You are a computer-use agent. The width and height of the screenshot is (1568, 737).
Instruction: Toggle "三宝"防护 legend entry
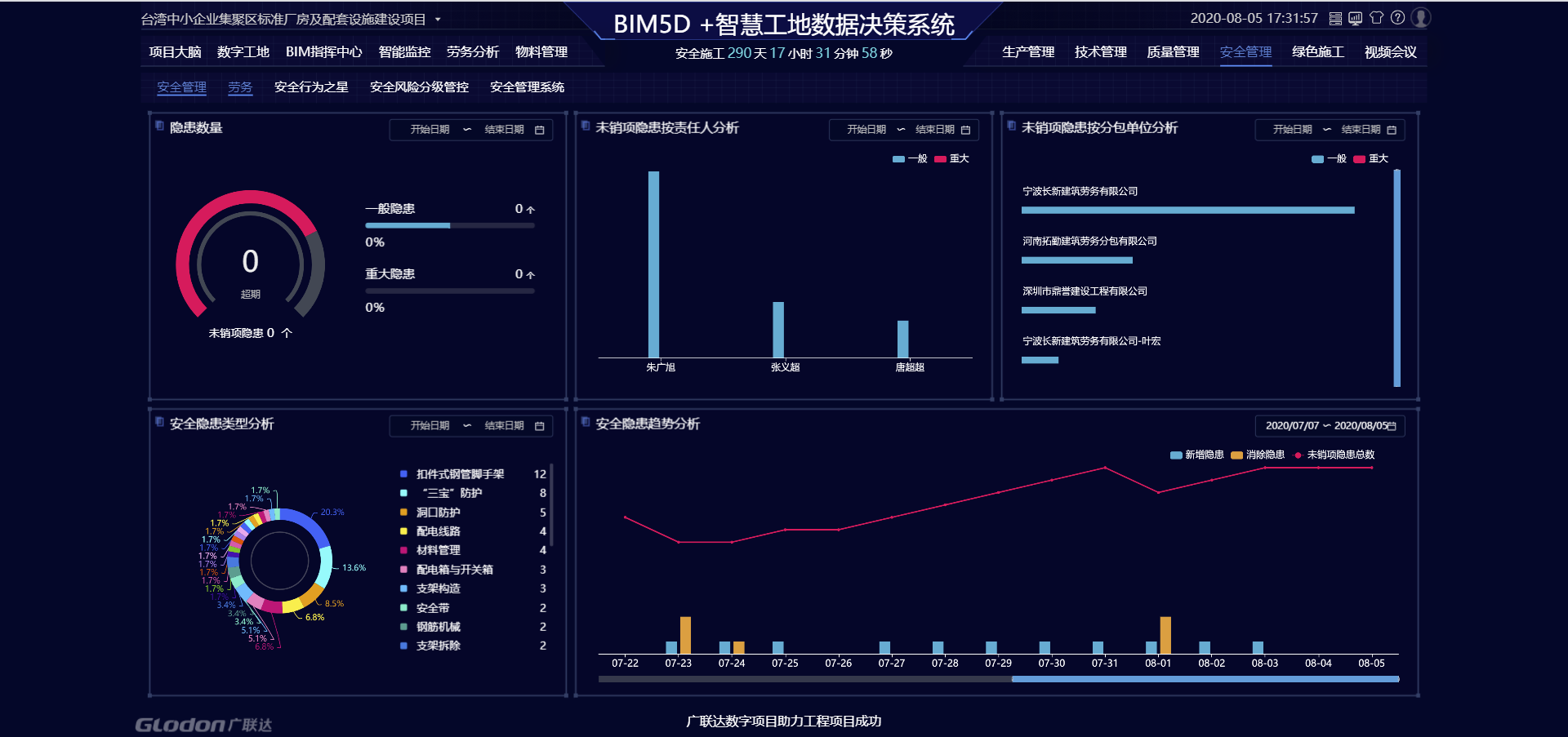click(x=442, y=493)
